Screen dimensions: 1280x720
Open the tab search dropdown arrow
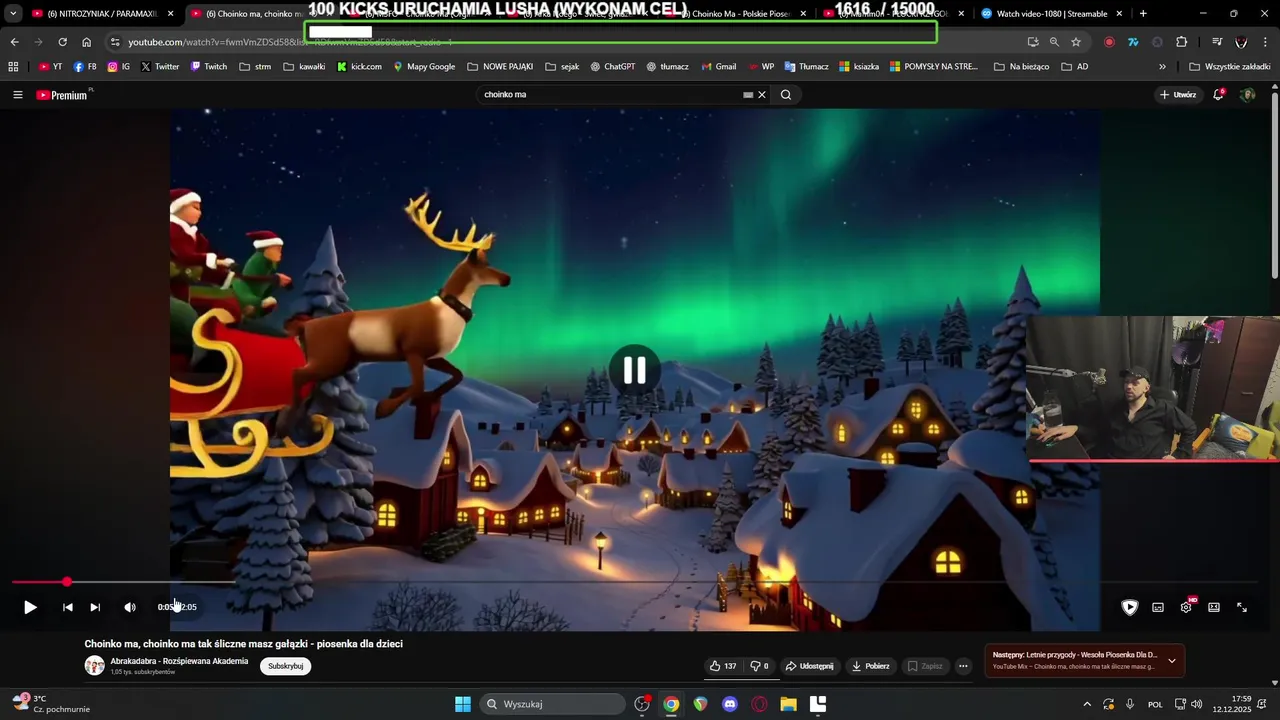pyautogui.click(x=13, y=14)
